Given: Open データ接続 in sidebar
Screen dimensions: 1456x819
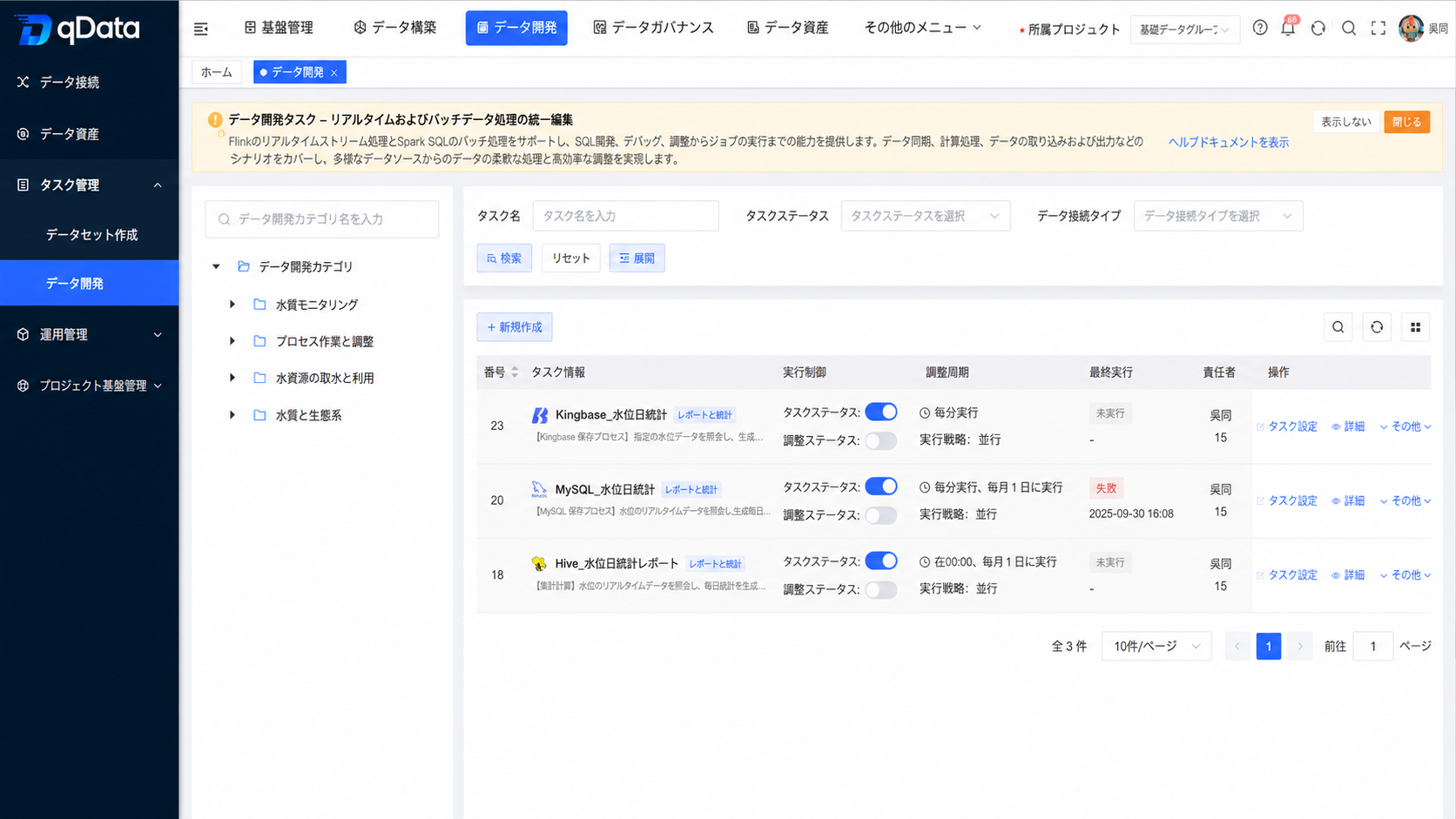Looking at the screenshot, I should [x=89, y=82].
